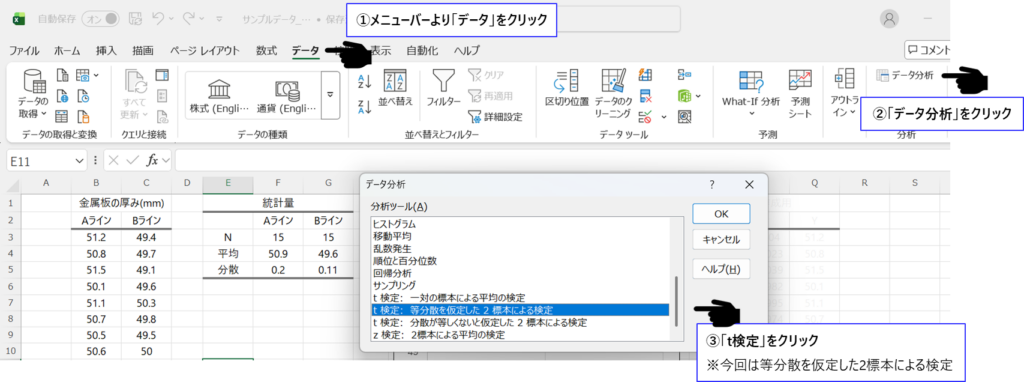Image resolution: width=1024 pixels, height=382 pixels.
Task: Open the ファイル tab
Action: tap(24, 50)
